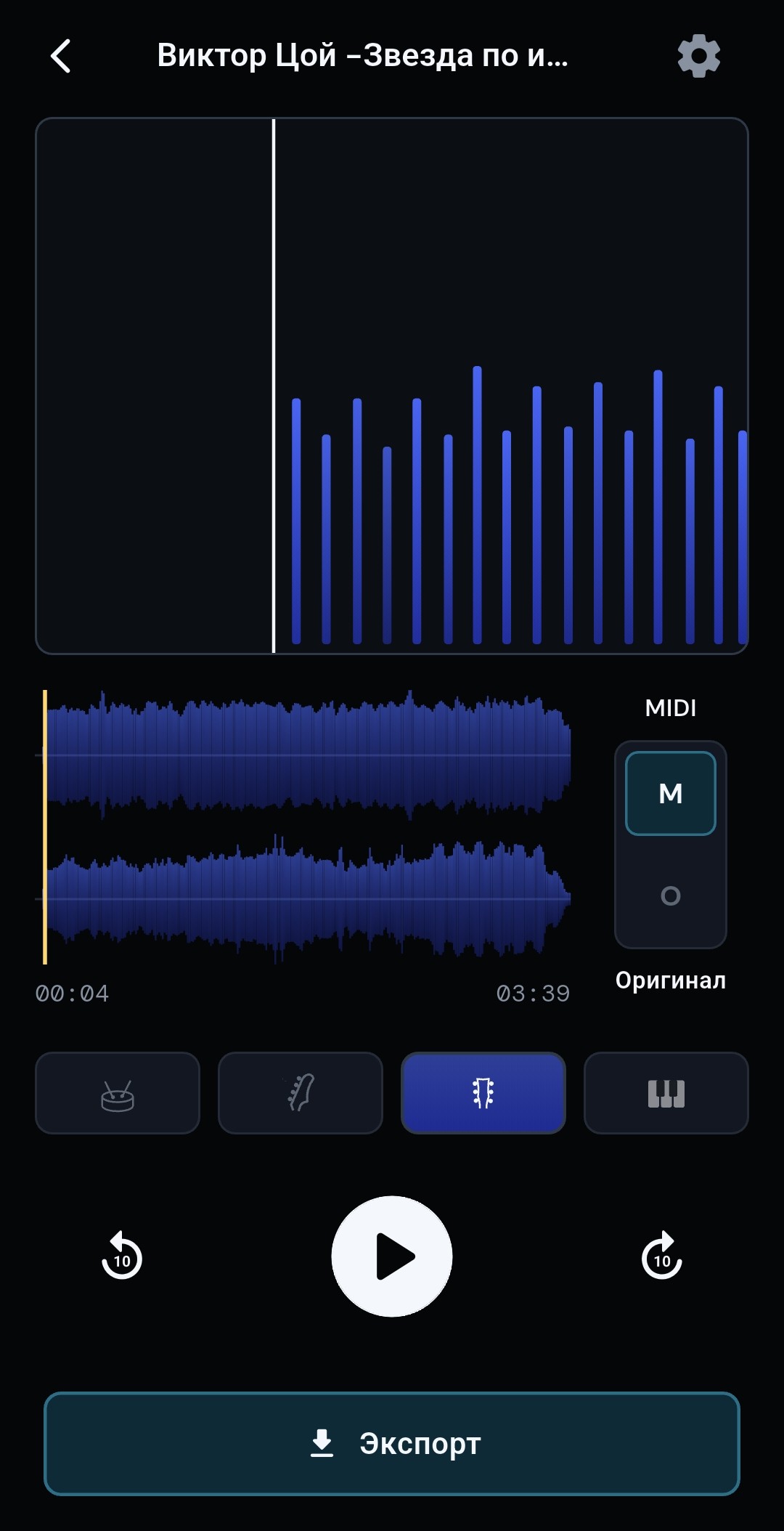Click the download icon in Экспорт button
Image resolution: width=784 pixels, height=1531 pixels.
click(322, 1443)
